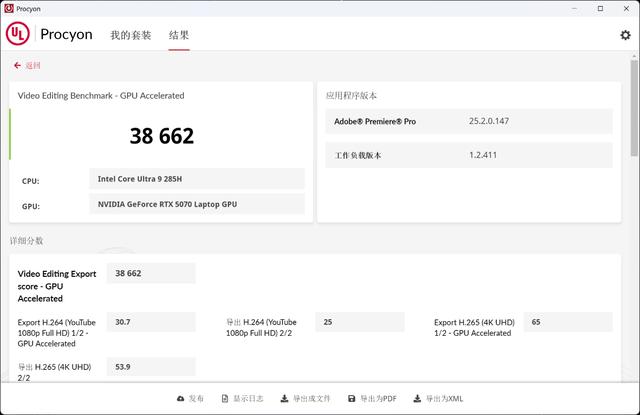Click the back arrow icon

pos(17,65)
